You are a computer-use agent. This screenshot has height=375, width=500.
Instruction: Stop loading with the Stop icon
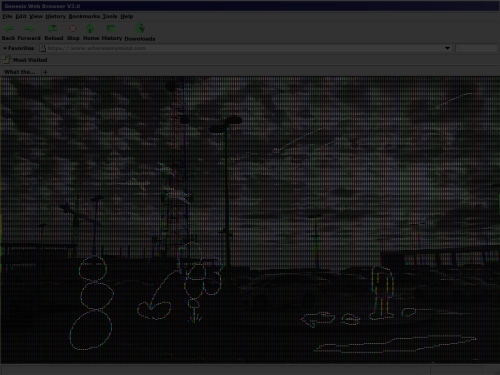click(x=73, y=29)
